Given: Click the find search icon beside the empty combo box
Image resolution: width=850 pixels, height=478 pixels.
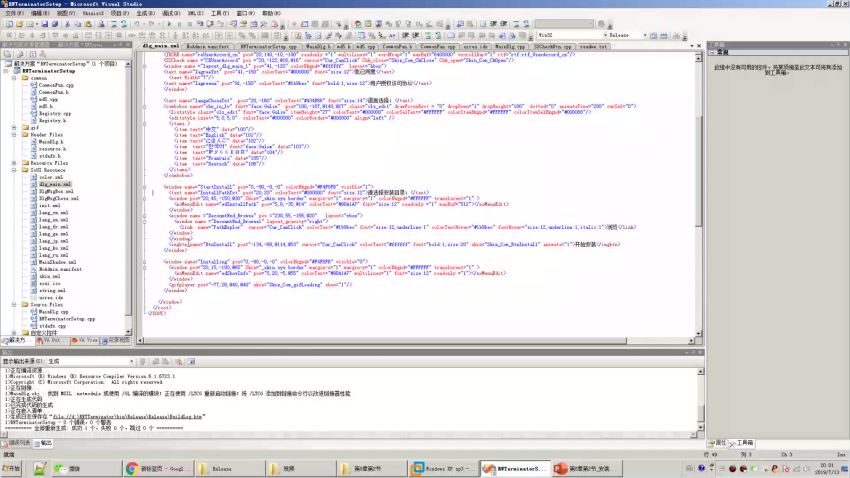Looking at the screenshot, I should tap(601, 24).
